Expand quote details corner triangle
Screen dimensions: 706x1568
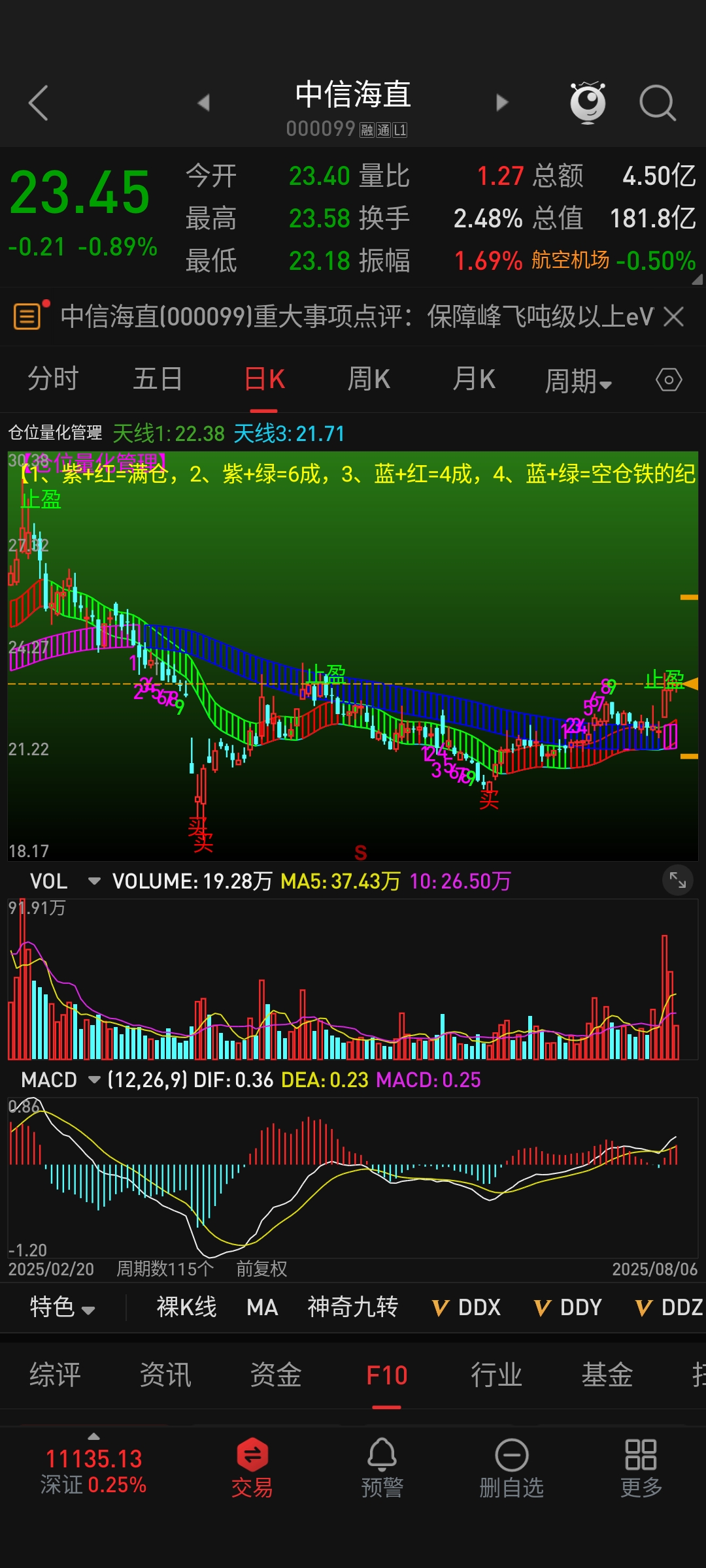pos(698,280)
